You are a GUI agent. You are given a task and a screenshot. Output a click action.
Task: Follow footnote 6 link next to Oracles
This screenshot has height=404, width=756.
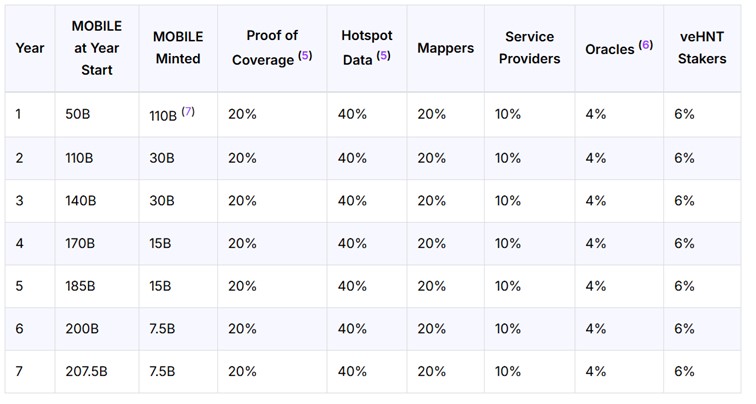[644, 47]
